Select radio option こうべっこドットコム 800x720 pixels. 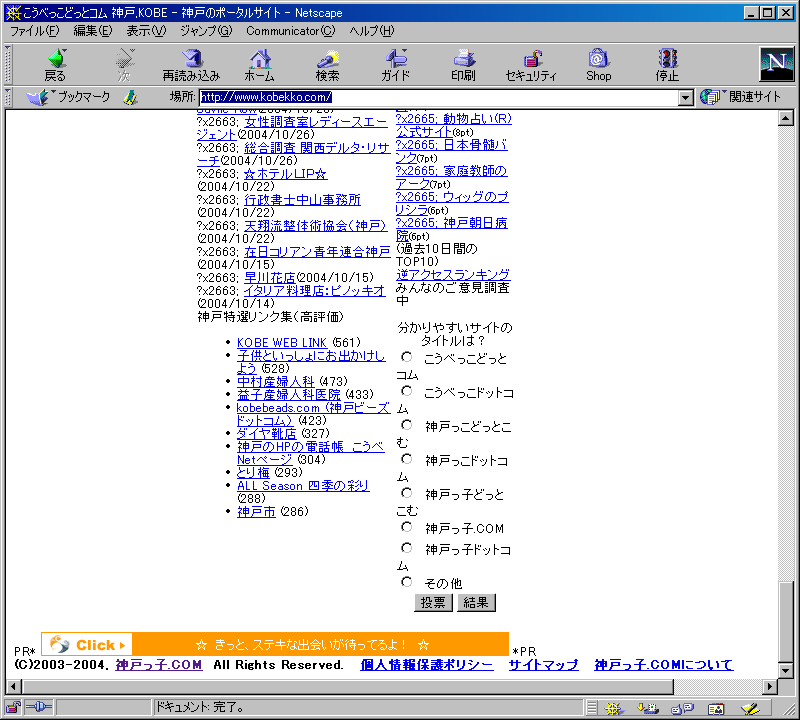pos(407,391)
